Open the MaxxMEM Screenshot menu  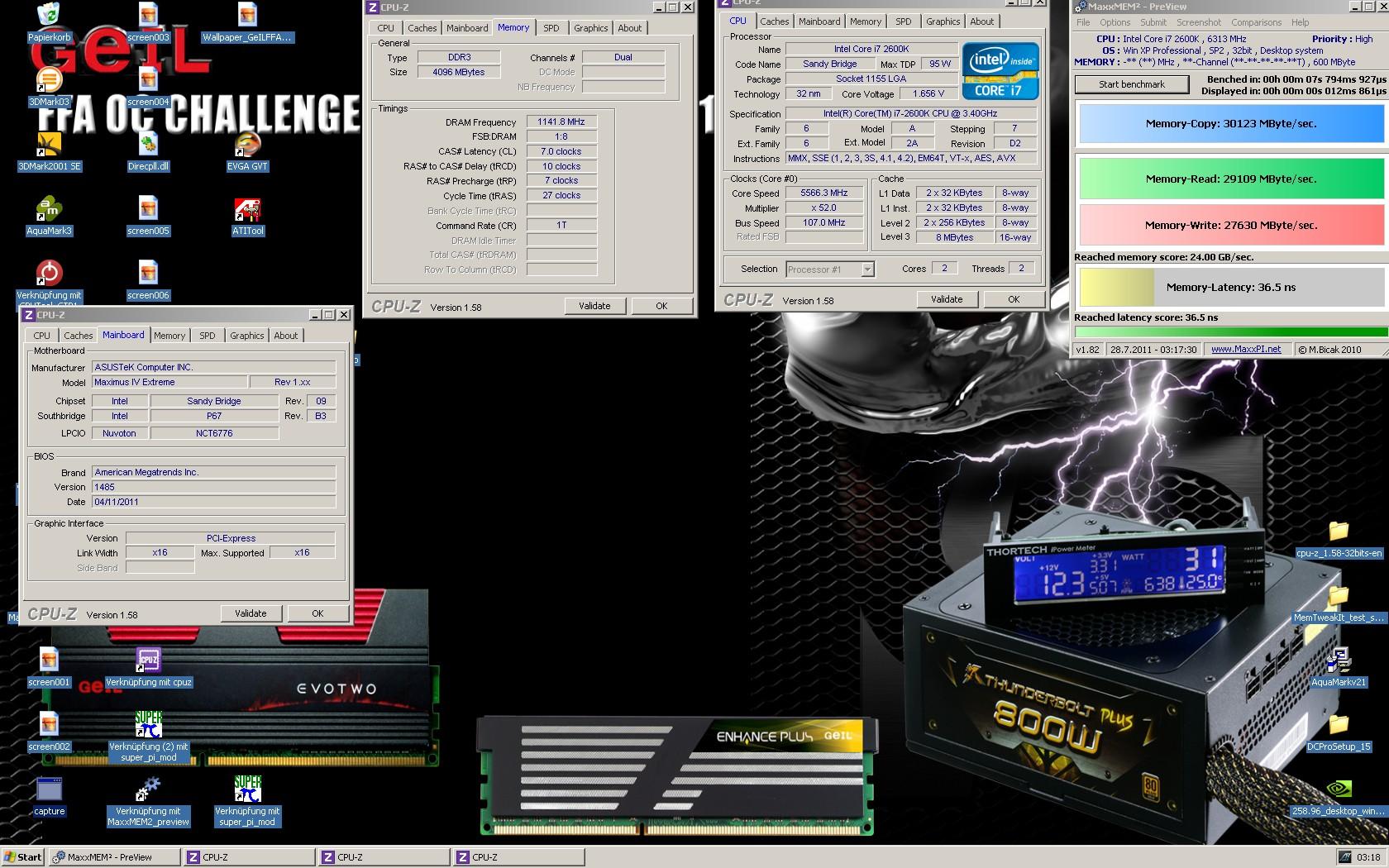pyautogui.click(x=1199, y=22)
